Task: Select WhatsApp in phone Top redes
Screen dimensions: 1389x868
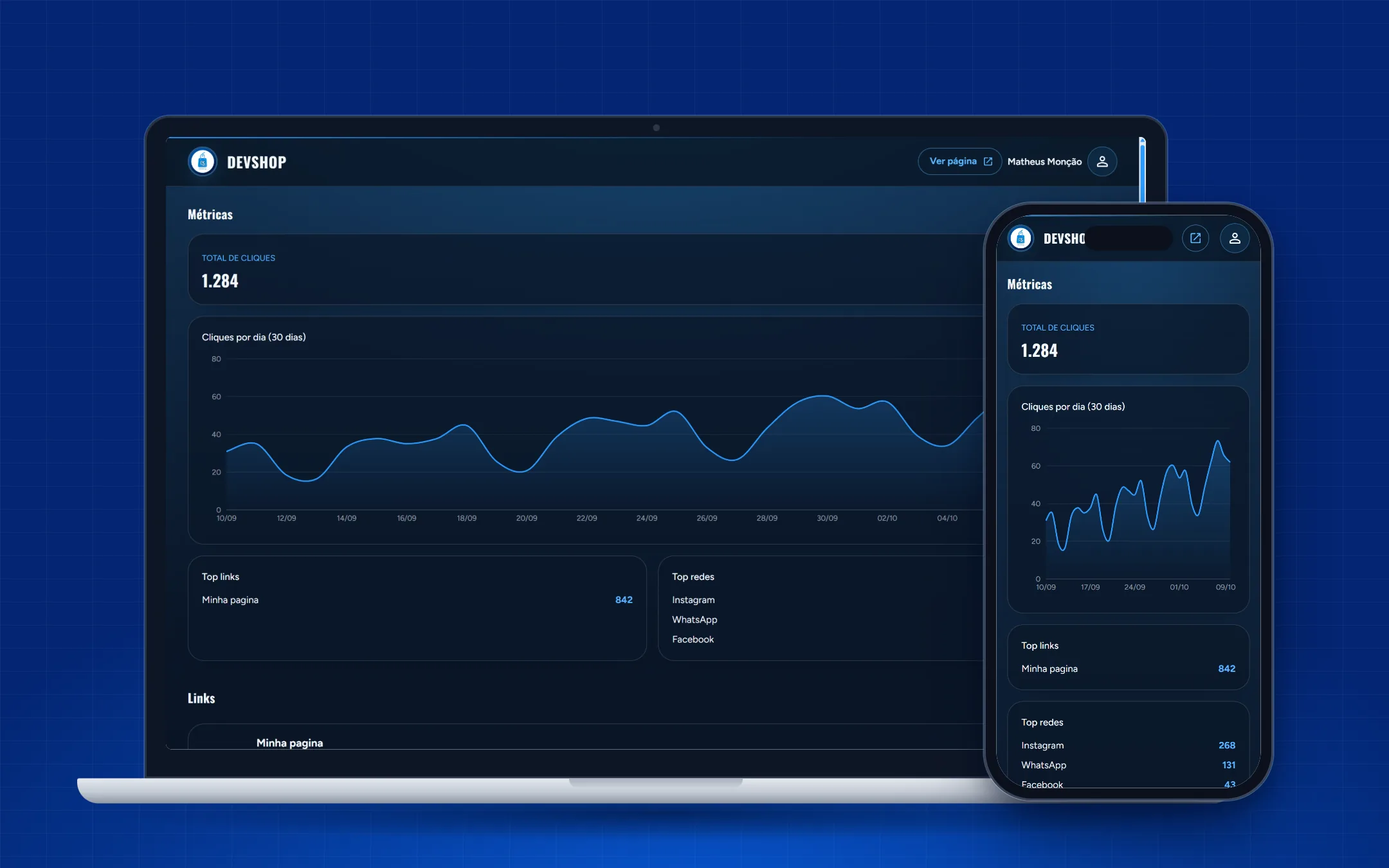Action: click(x=1044, y=765)
